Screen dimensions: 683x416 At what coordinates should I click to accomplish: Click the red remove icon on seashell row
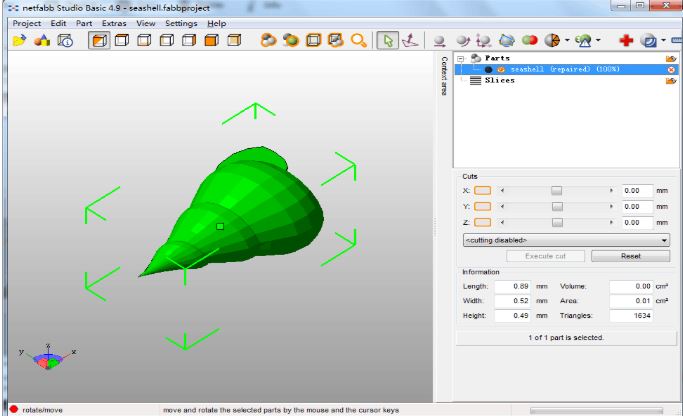pyautogui.click(x=671, y=70)
